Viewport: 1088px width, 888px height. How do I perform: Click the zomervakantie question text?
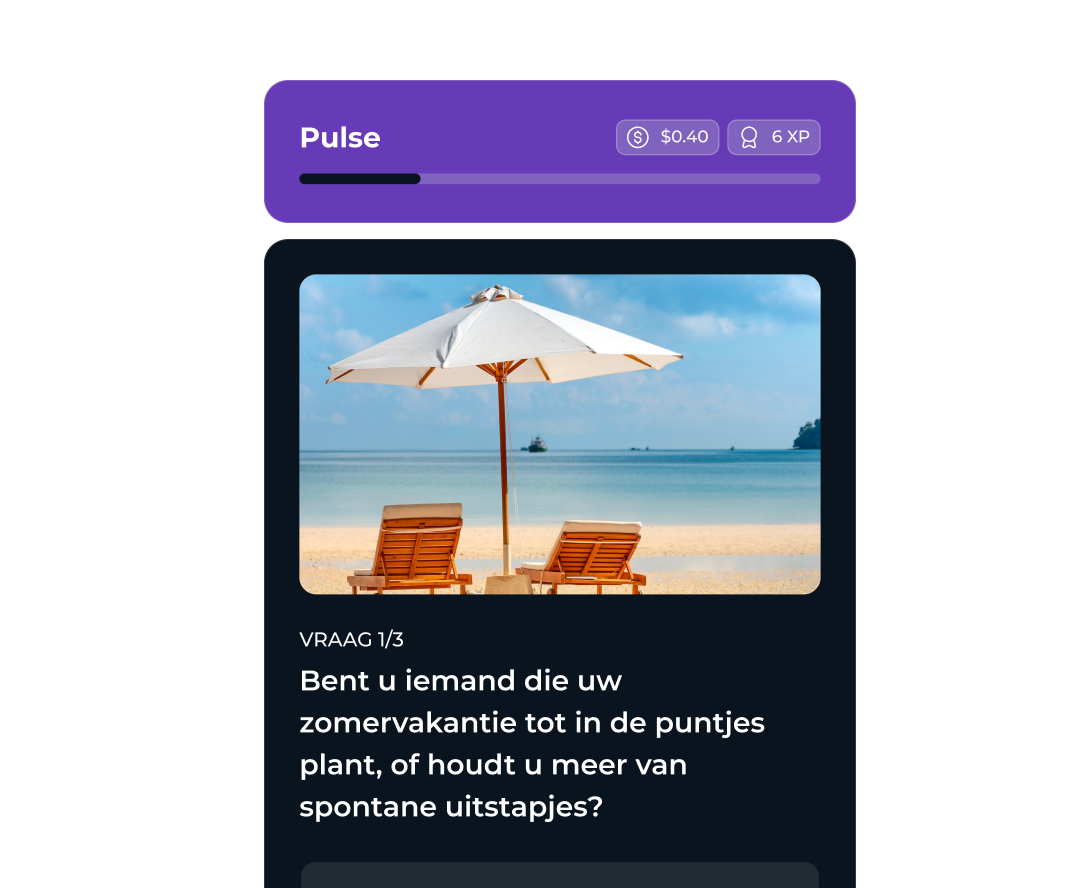pyautogui.click(x=532, y=744)
